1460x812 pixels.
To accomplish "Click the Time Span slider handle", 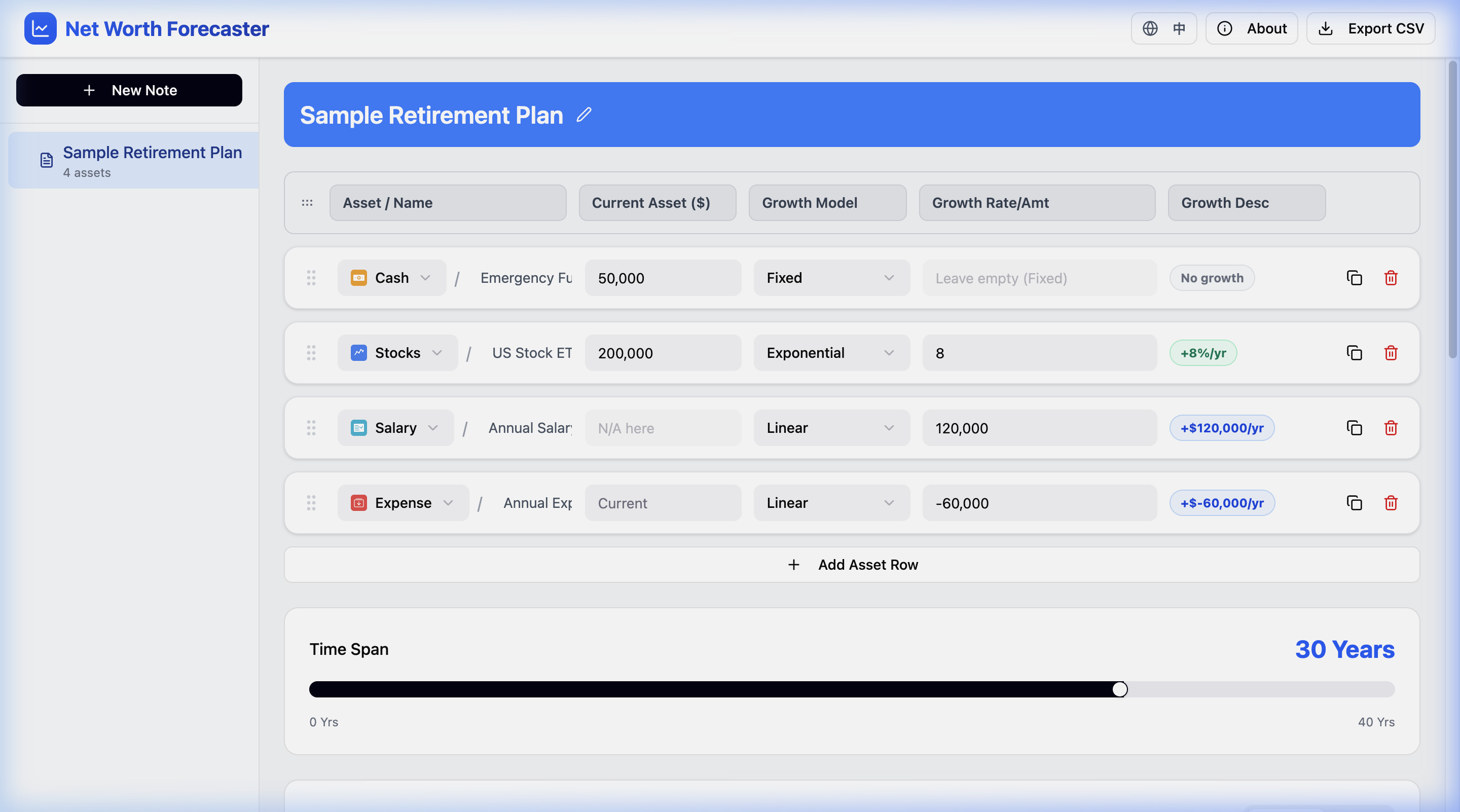I will click(x=1119, y=689).
